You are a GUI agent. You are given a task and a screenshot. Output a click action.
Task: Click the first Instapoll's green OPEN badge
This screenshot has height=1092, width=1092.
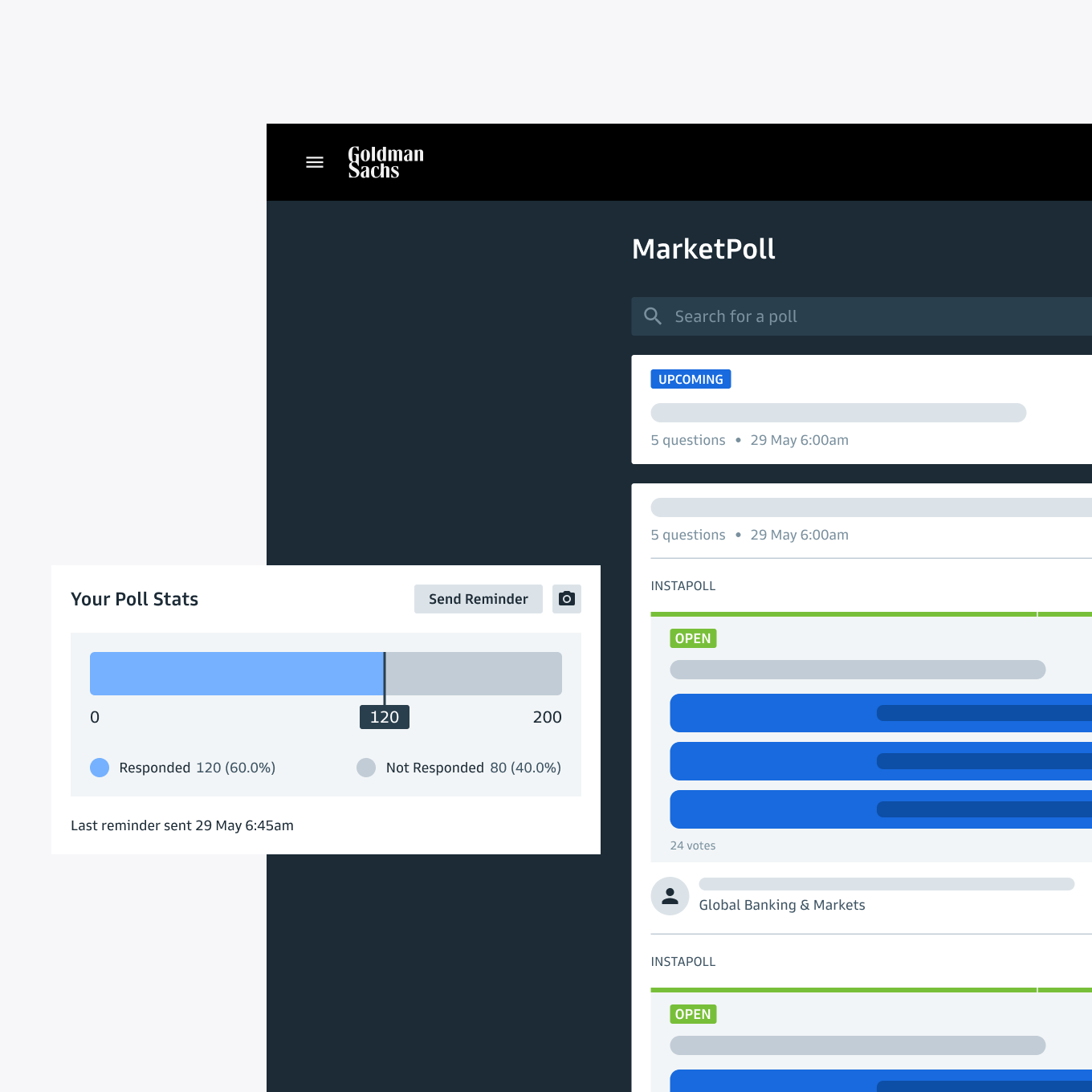point(693,638)
